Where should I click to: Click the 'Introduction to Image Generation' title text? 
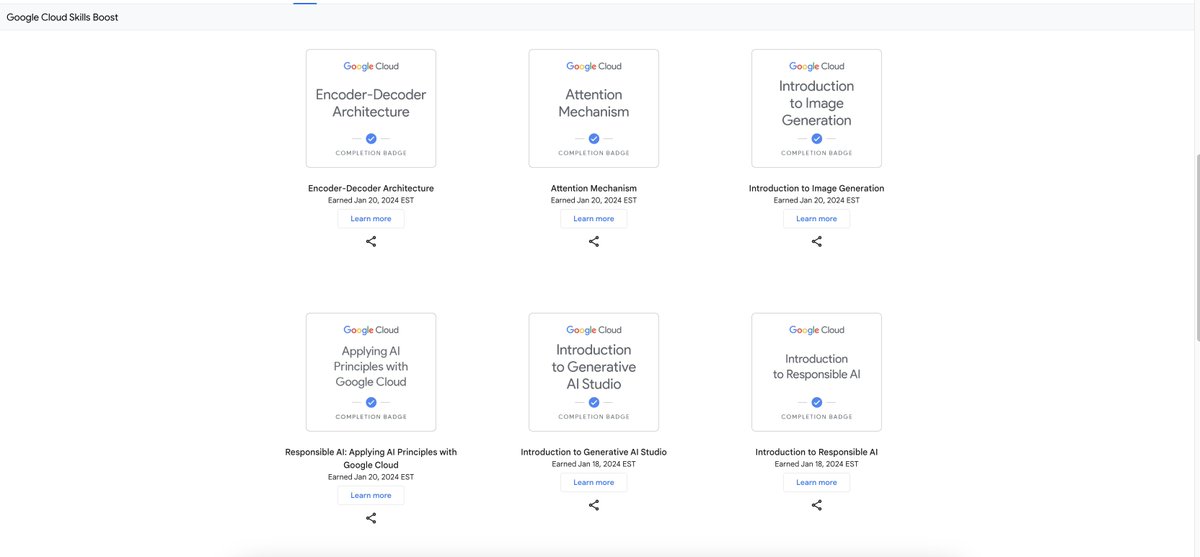pyautogui.click(x=817, y=188)
